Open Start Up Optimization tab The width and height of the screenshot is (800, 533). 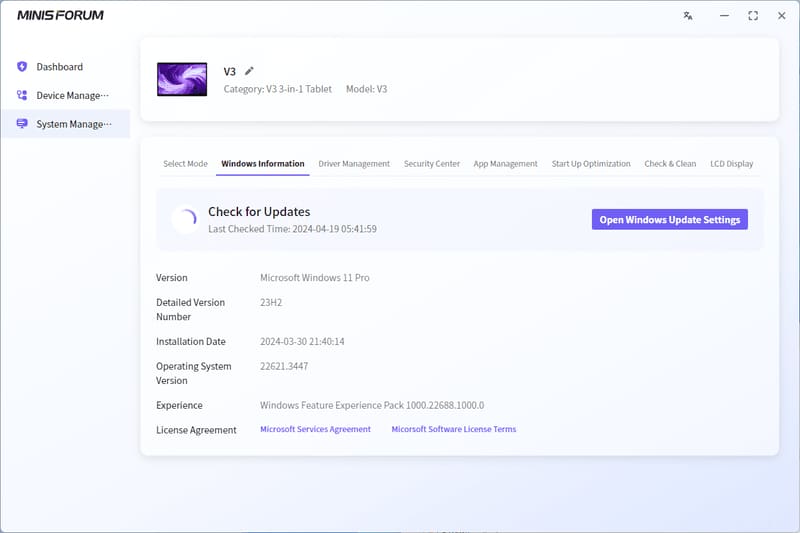coord(591,164)
